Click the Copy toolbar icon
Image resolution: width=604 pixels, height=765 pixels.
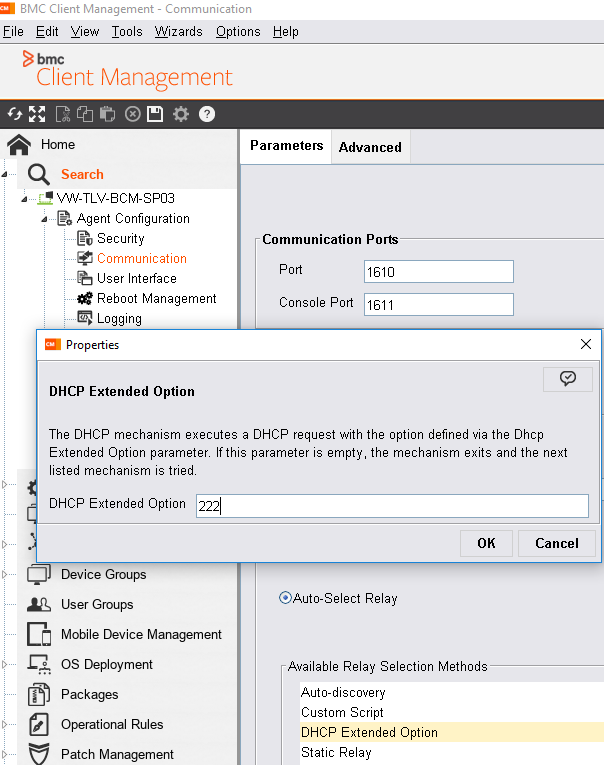point(85,114)
